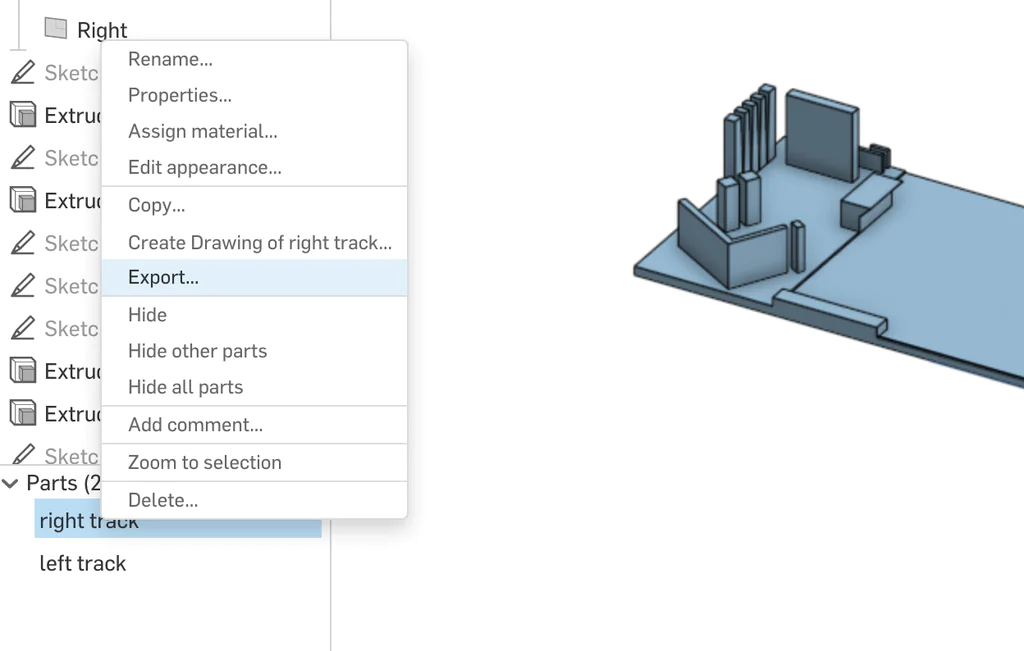Click Delete... in the context menu

point(254,500)
